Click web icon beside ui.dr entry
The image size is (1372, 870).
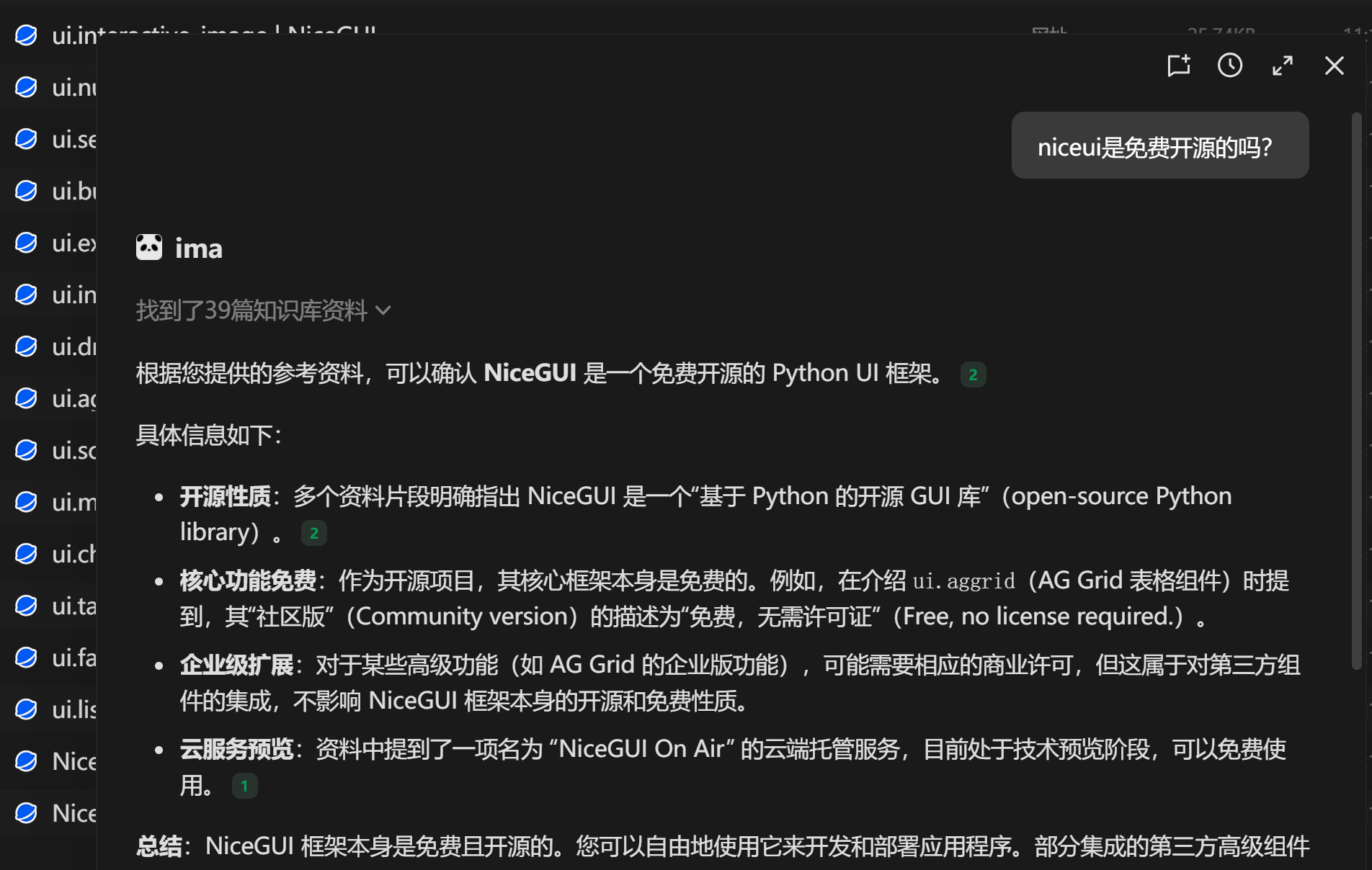pos(26,346)
